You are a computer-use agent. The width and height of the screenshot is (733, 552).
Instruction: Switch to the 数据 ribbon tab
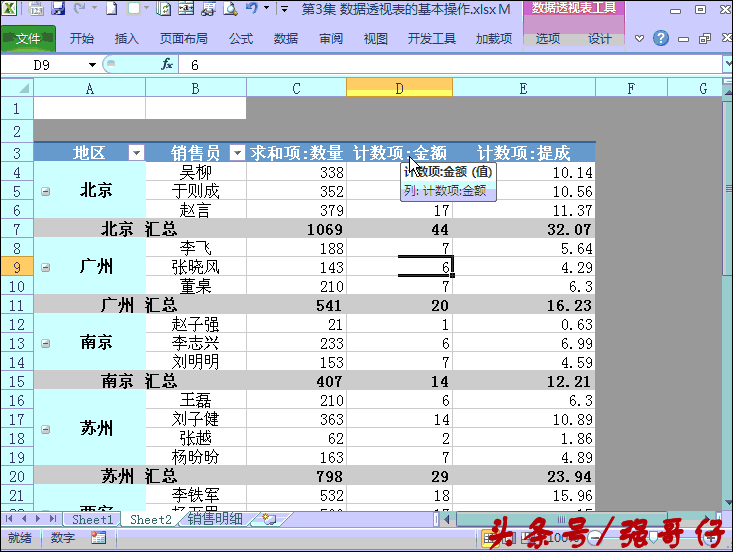pos(286,38)
